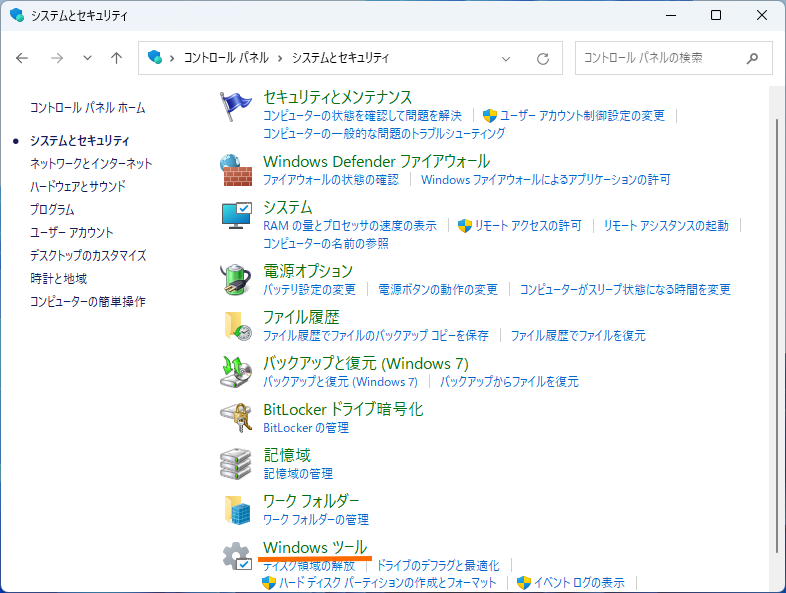
Task: Open Windows Defender ファイアウォール heading
Action: 377,161
